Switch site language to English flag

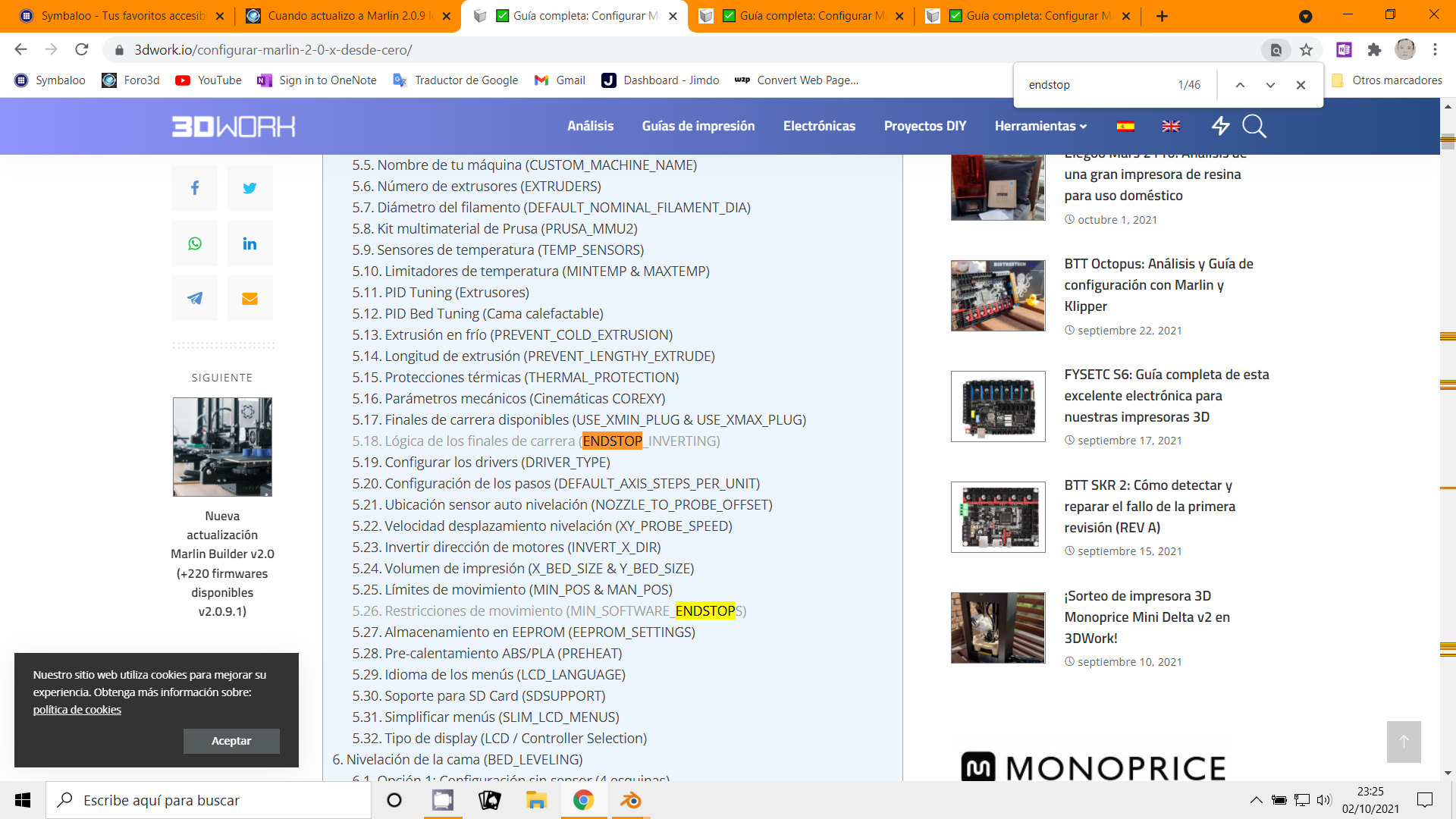pos(1171,126)
